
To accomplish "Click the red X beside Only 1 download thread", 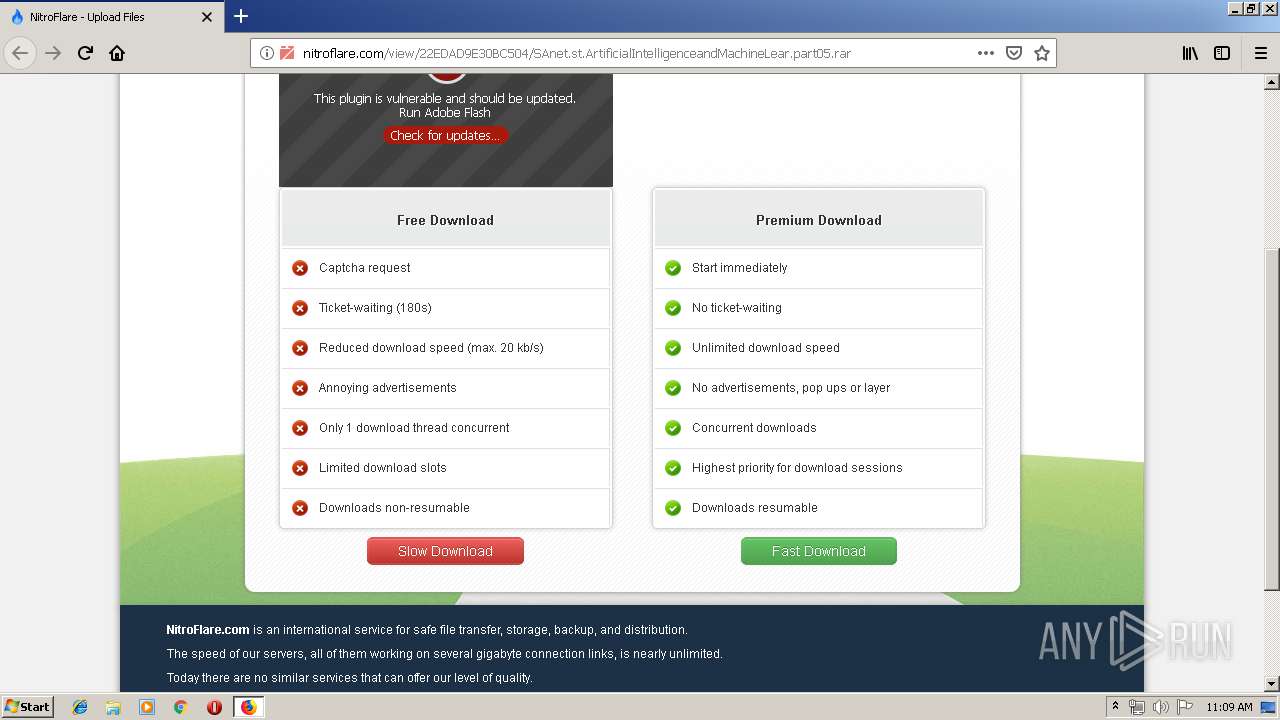I will (x=299, y=428).
